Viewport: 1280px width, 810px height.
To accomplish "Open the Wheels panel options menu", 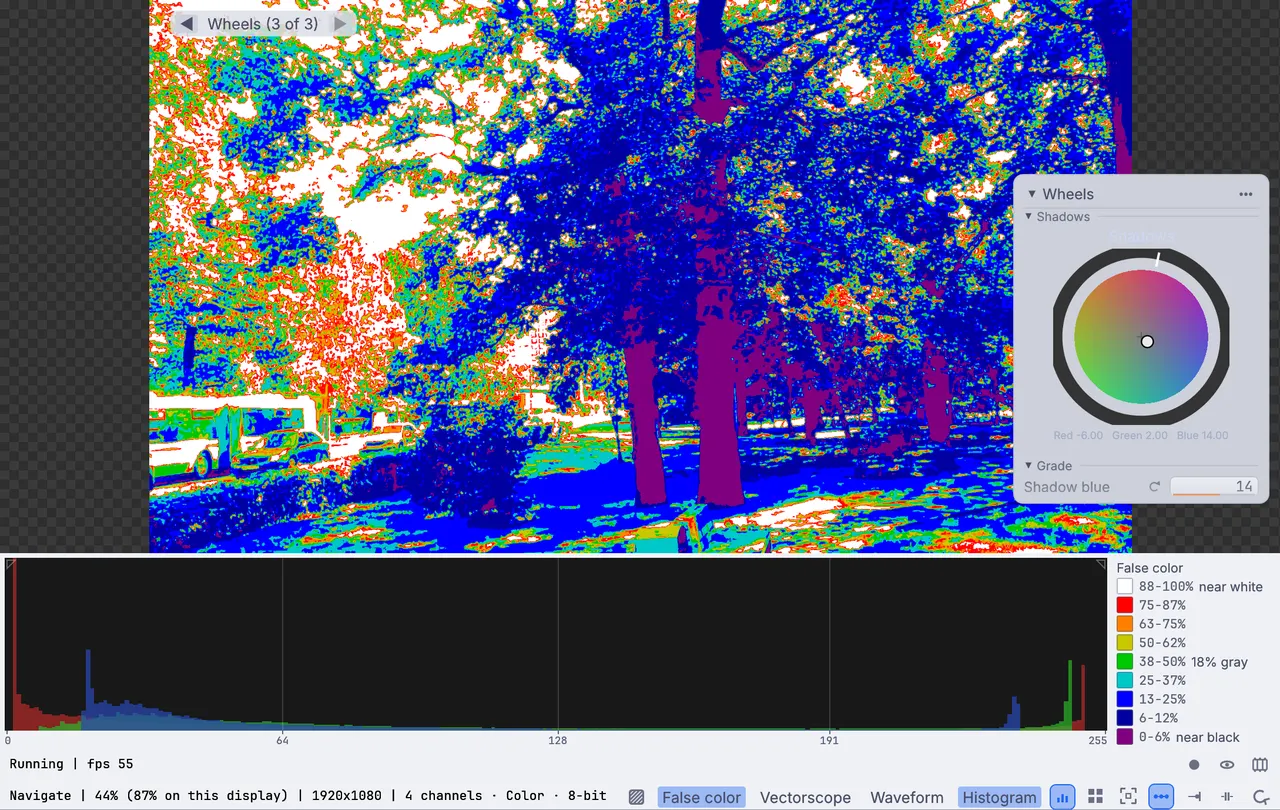I will (1245, 194).
